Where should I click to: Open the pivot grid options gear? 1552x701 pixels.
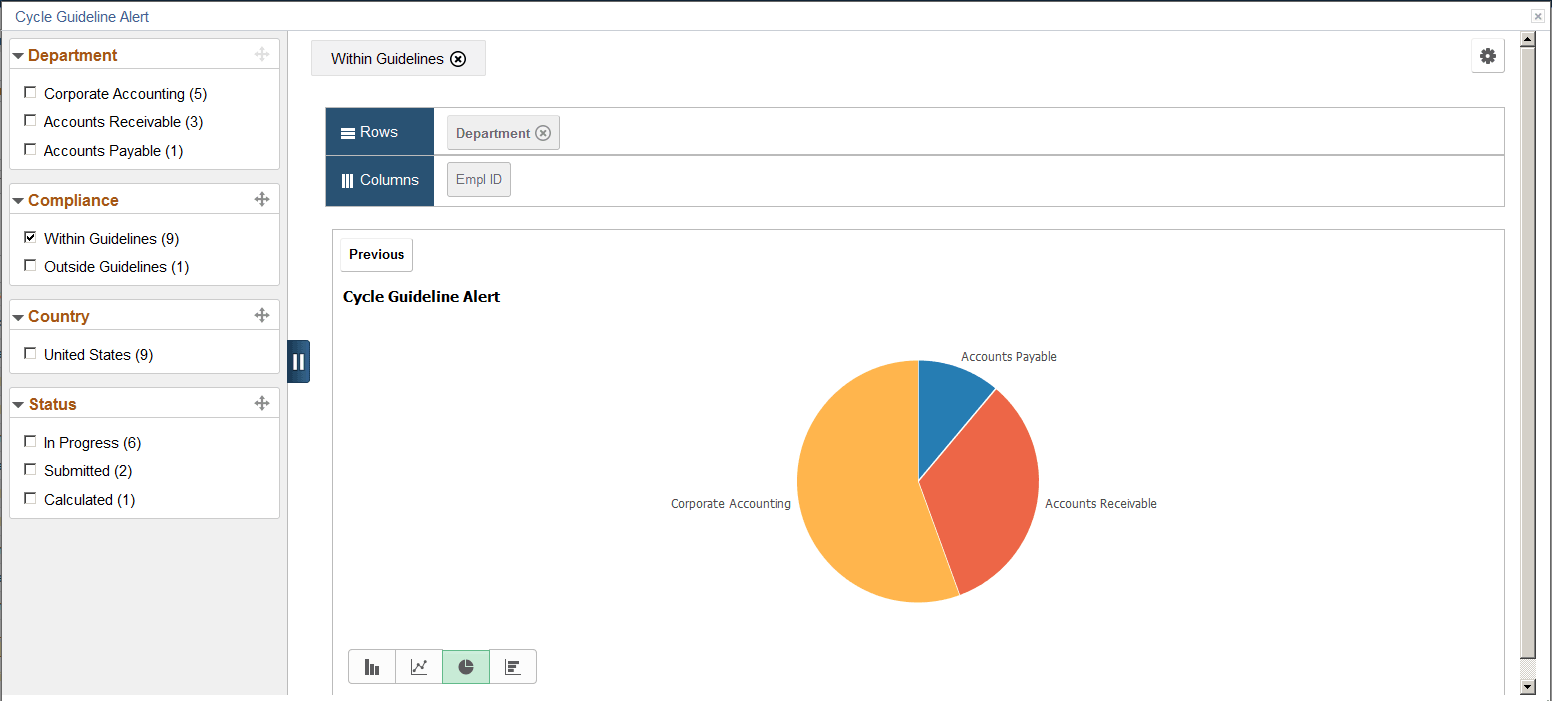(1487, 56)
